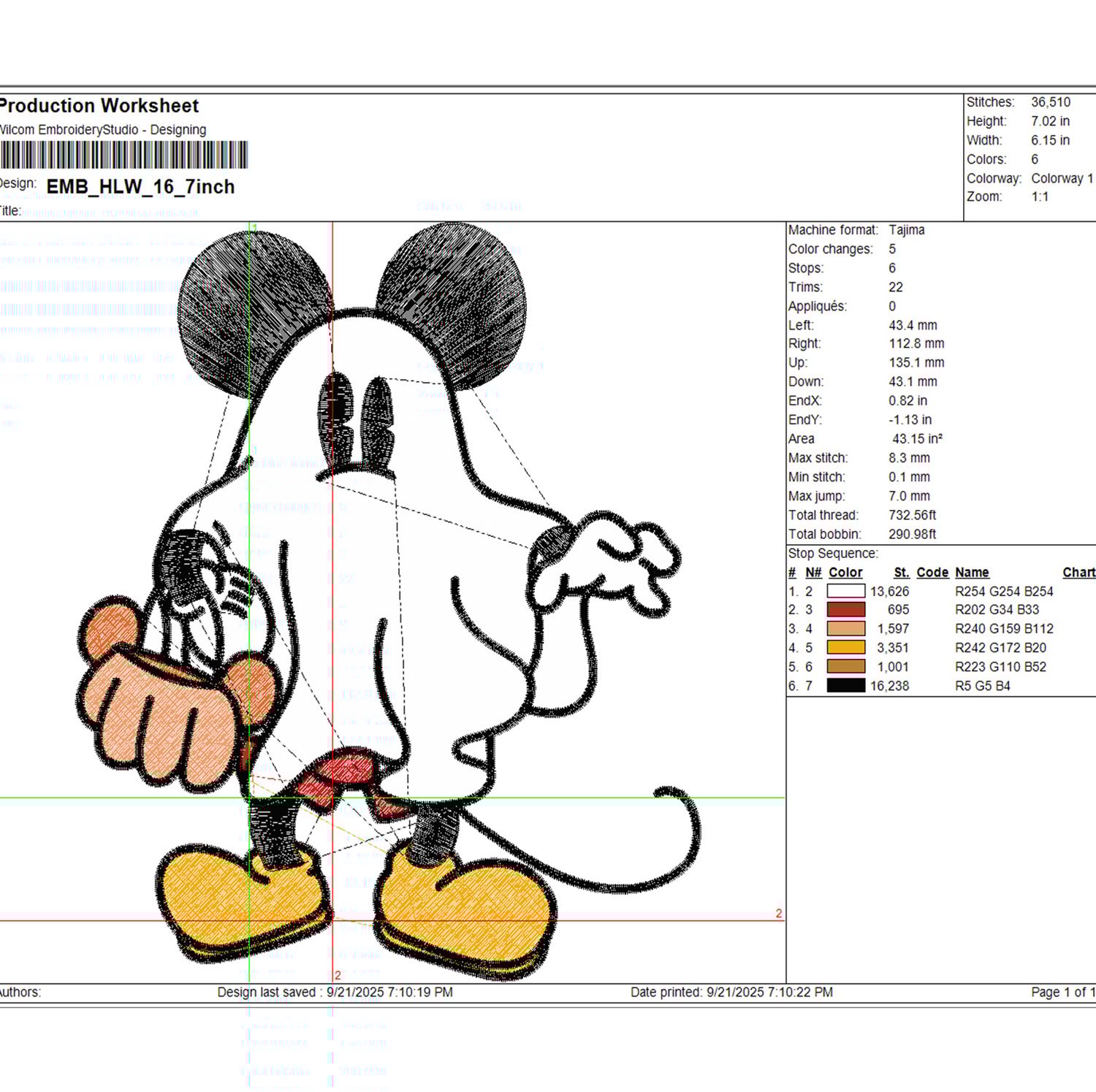The height and width of the screenshot is (1092, 1096).
Task: Click the "Appliqués:" label
Action: [818, 306]
